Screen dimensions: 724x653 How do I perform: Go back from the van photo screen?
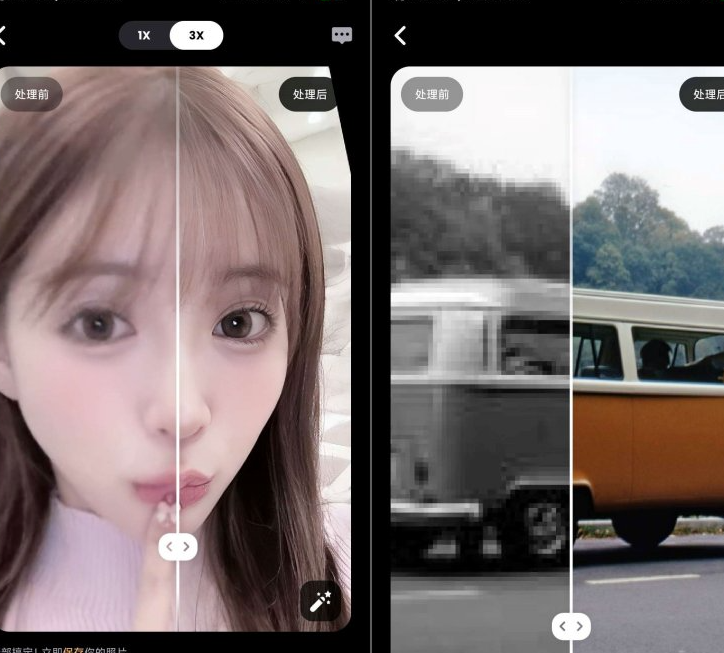[x=400, y=36]
